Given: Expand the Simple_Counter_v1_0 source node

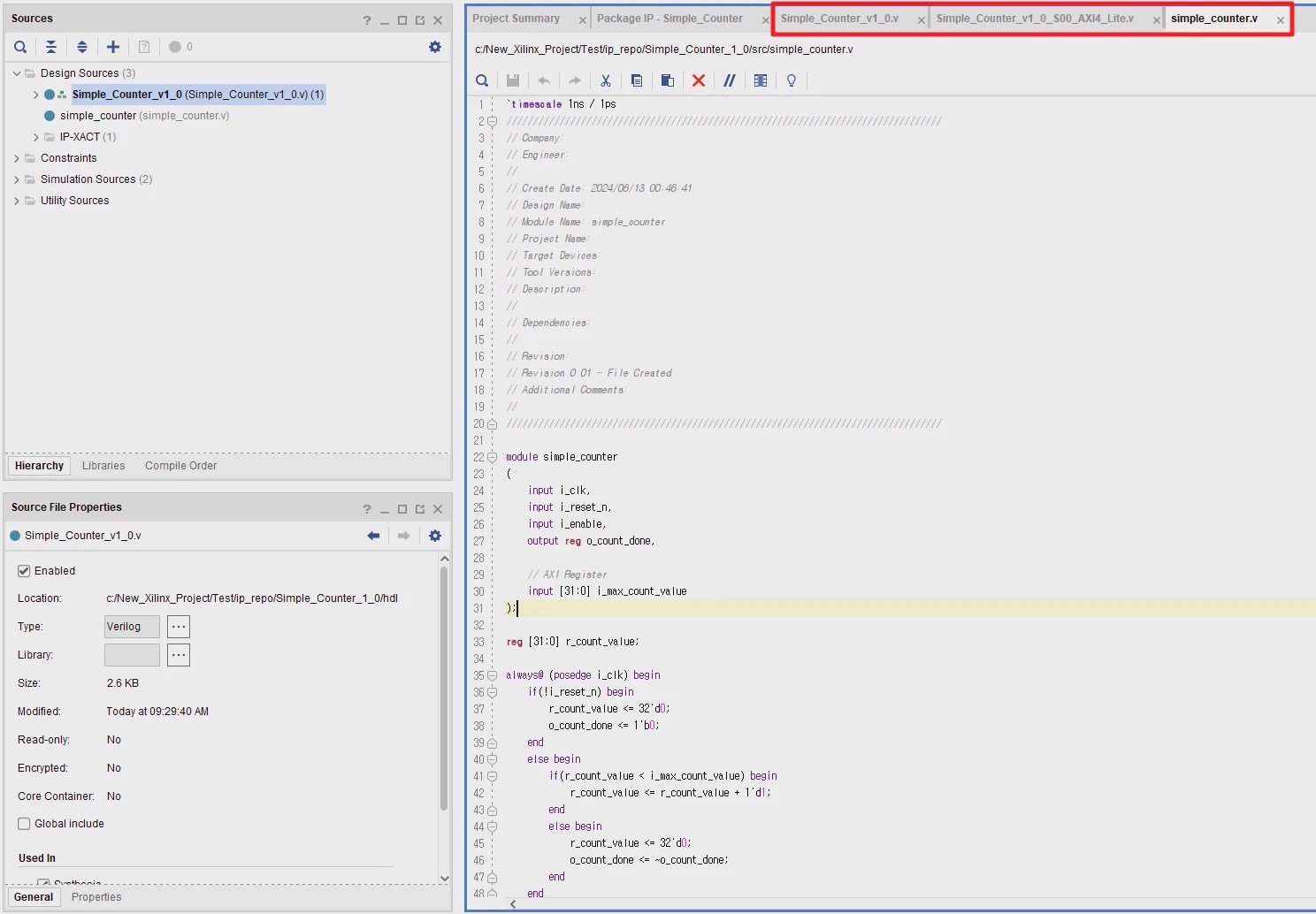Looking at the screenshot, I should [35, 95].
